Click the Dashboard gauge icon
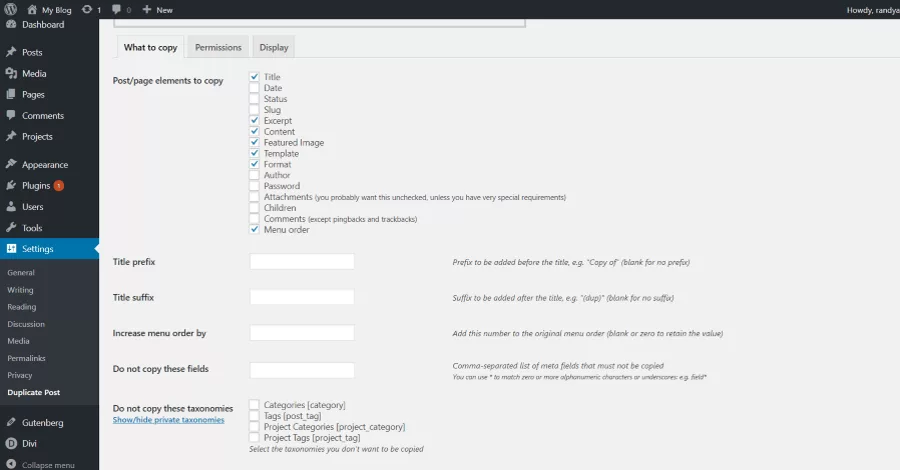 (x=11, y=25)
